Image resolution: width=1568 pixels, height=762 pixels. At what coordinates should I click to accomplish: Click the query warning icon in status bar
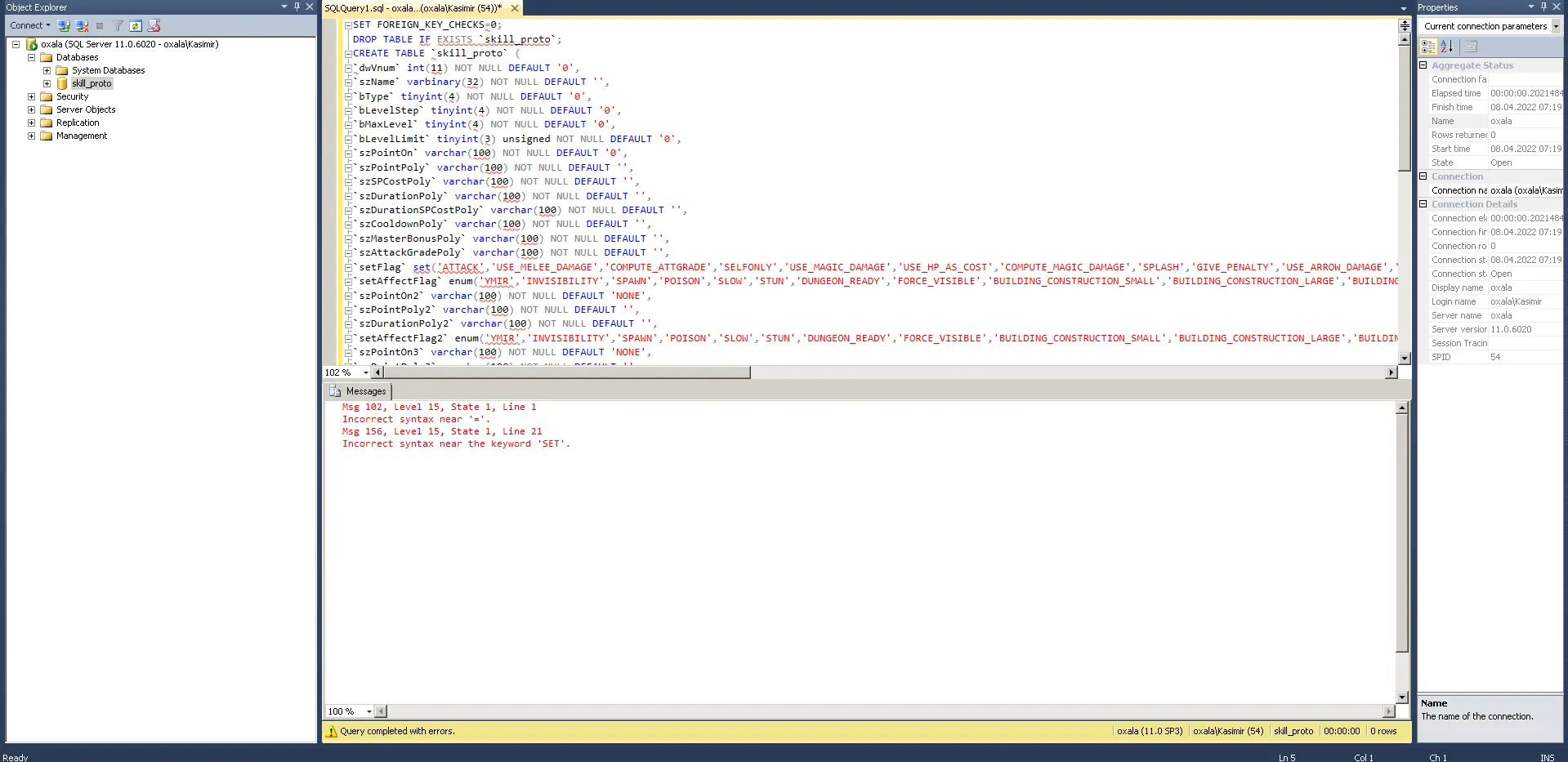[332, 732]
